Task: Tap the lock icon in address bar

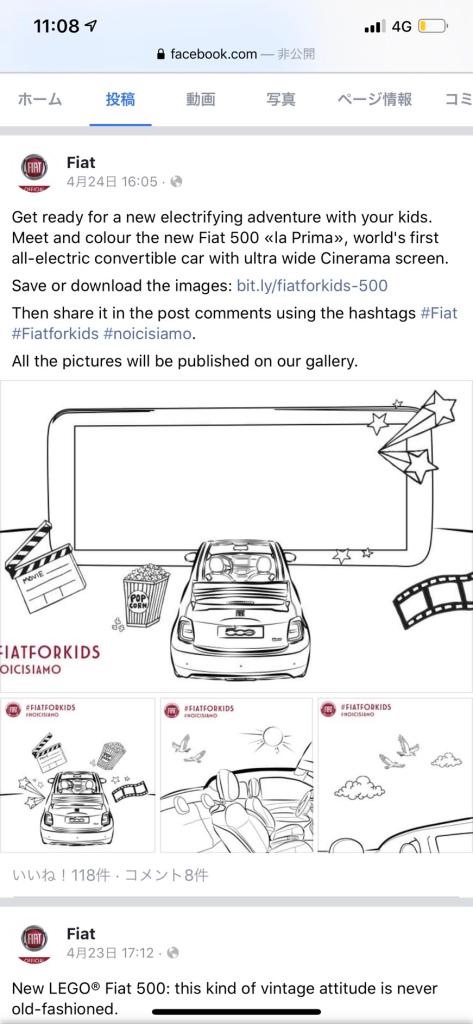Action: pos(161,54)
